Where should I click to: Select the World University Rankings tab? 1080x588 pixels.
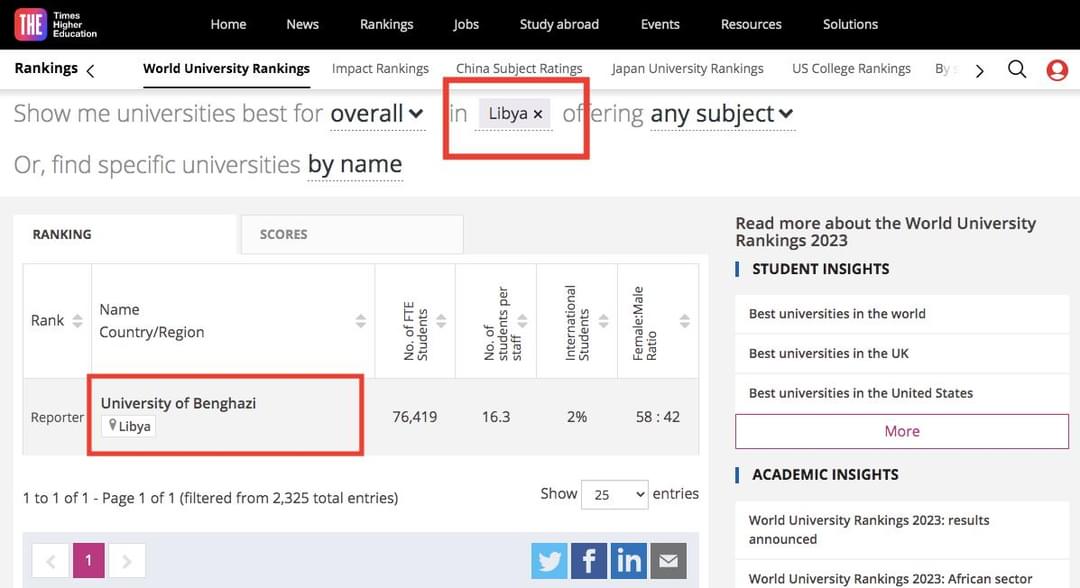click(227, 69)
